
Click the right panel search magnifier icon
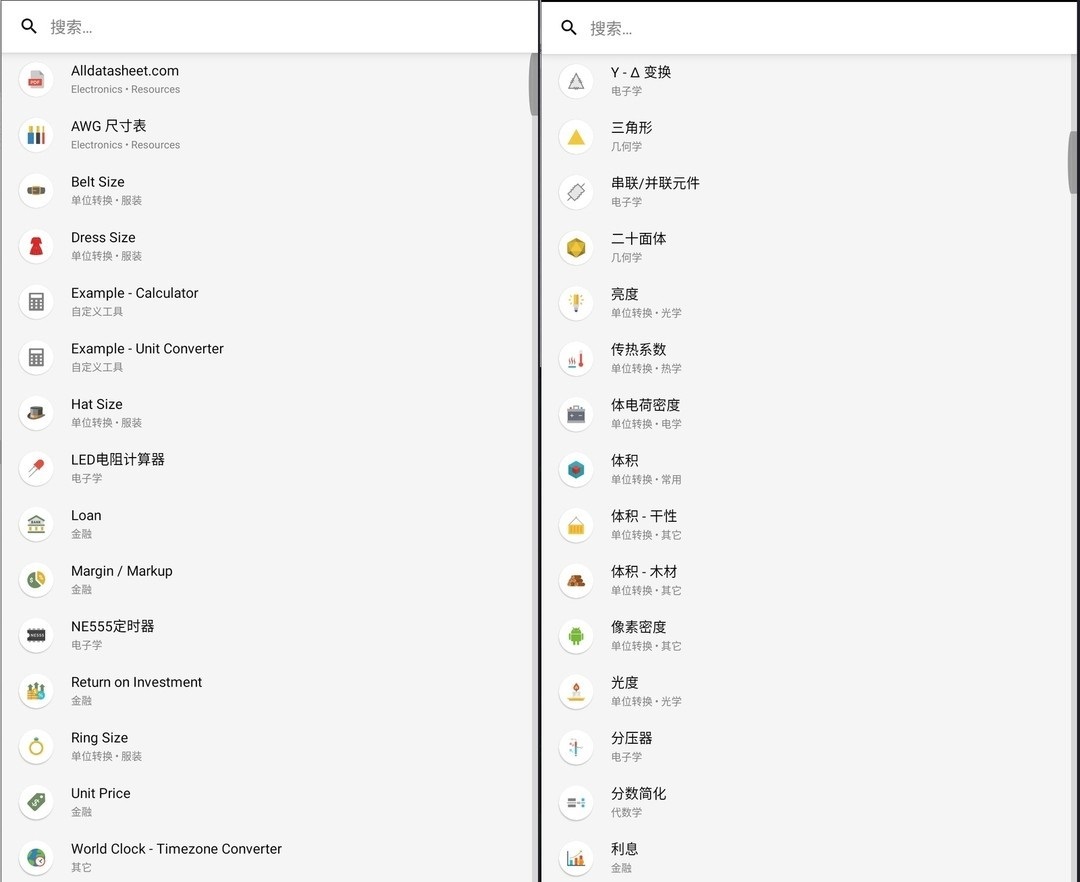[x=569, y=28]
